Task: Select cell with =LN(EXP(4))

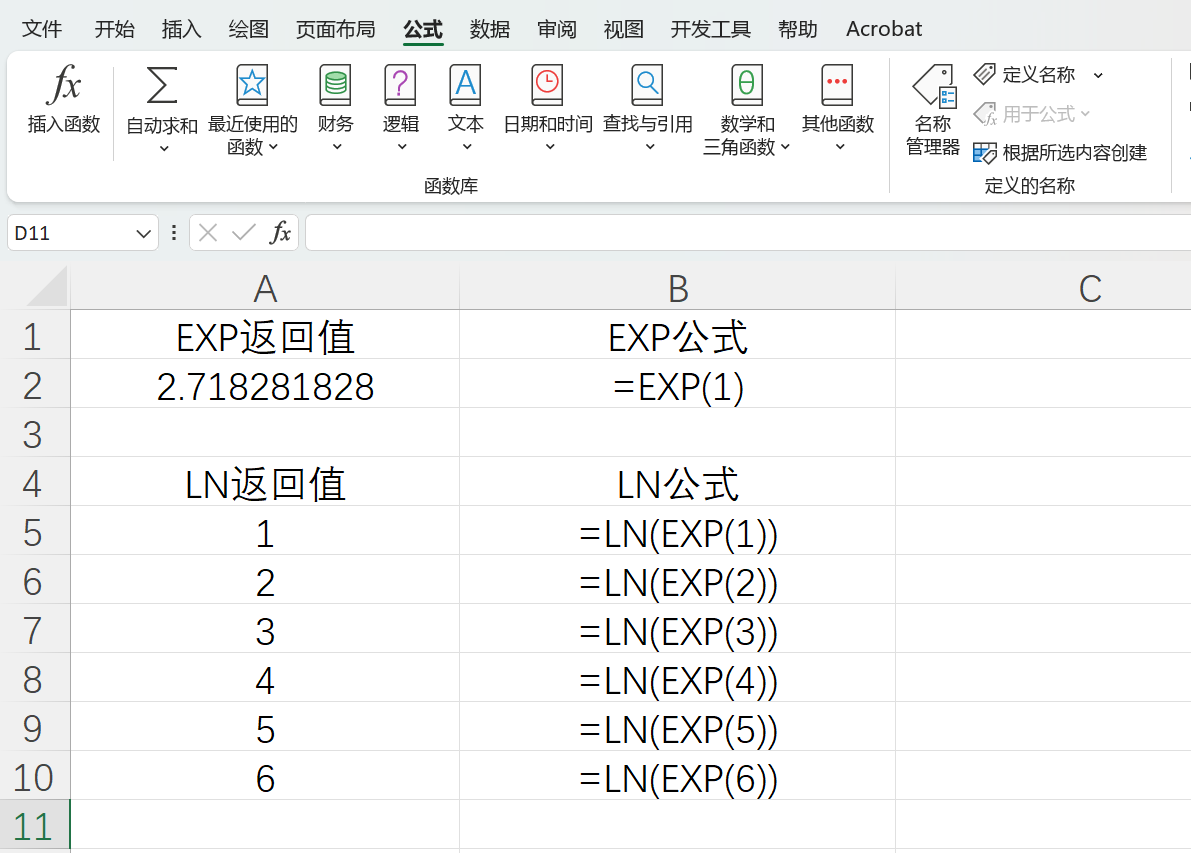Action: point(678,679)
